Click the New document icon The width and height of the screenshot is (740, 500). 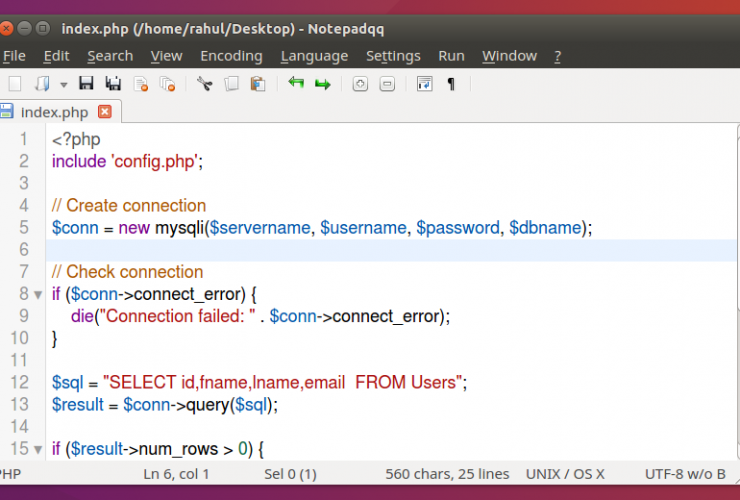[14, 84]
